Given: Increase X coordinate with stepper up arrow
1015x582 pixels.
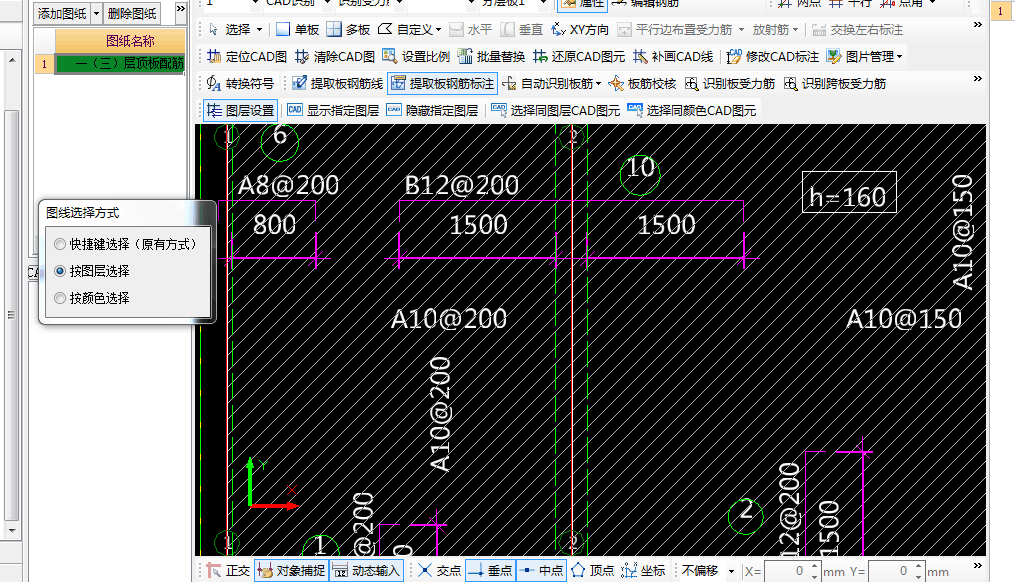Looking at the screenshot, I should 814,566.
